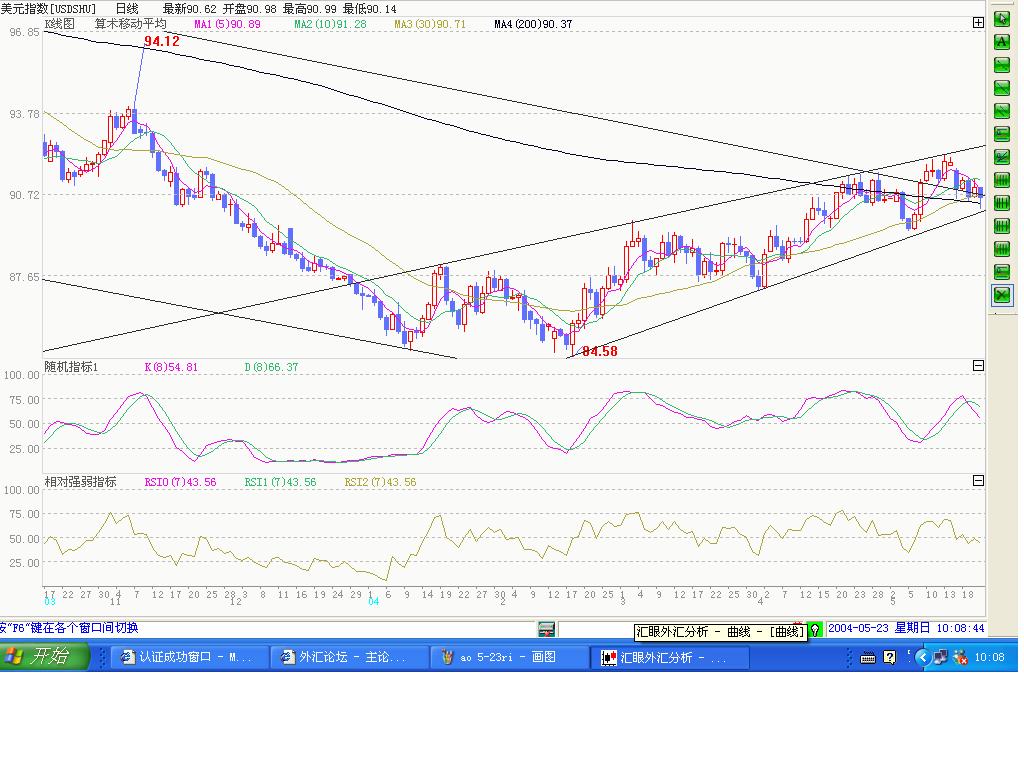The height and width of the screenshot is (768, 1024).
Task: Click the D(8)66.37 stochastic value label
Action: coord(271,367)
